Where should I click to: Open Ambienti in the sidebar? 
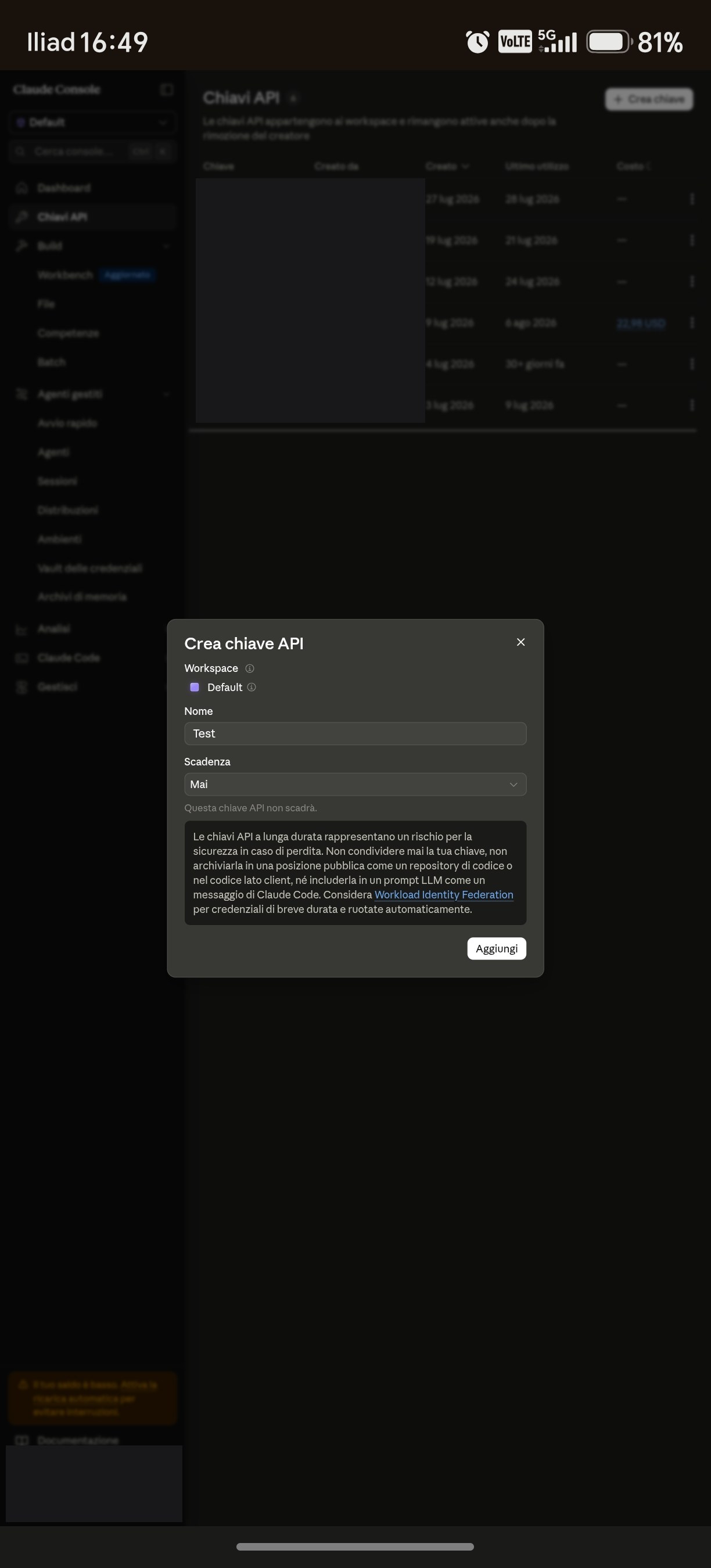coord(59,540)
